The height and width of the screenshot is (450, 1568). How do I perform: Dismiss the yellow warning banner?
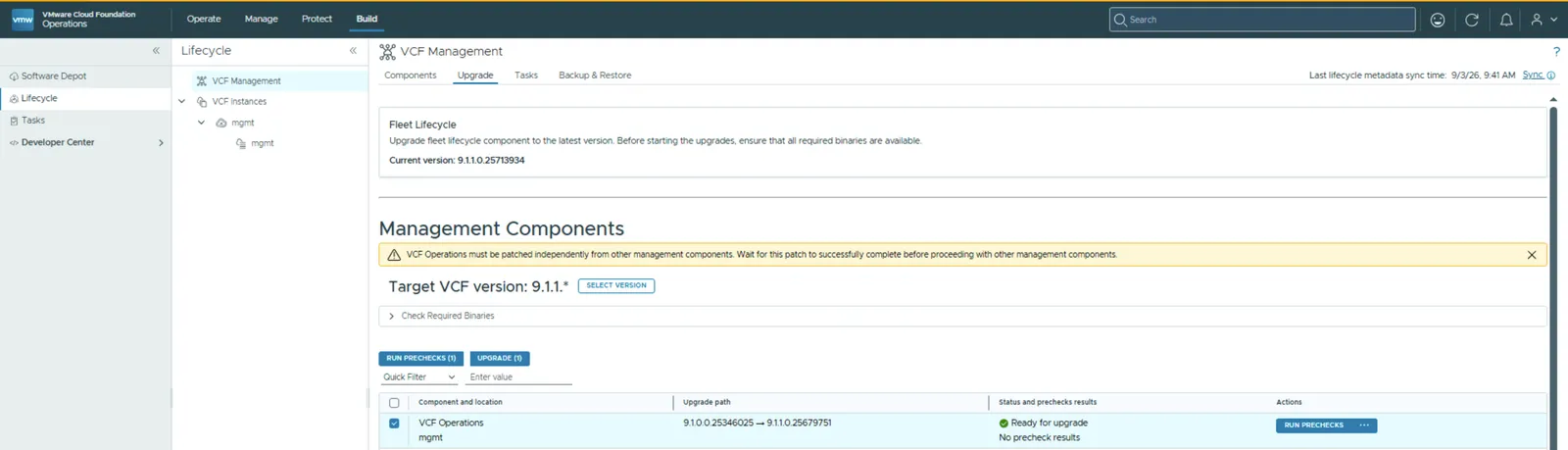click(x=1532, y=255)
